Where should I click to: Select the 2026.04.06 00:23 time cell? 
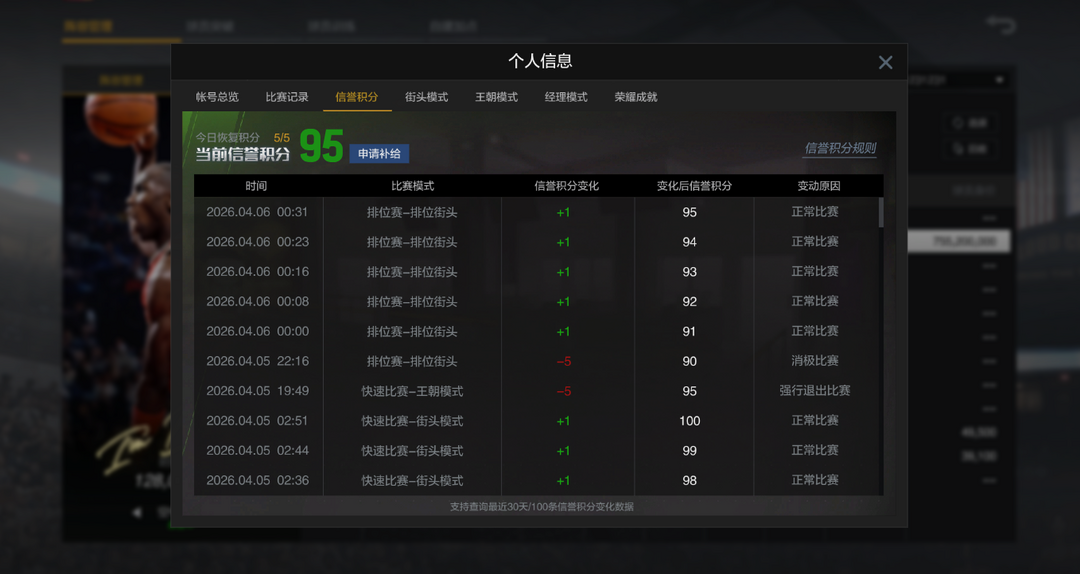(x=257, y=242)
